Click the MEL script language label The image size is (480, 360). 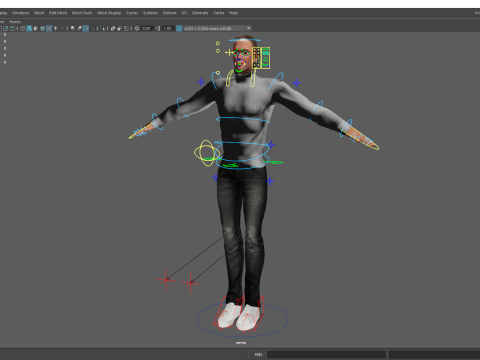click(258, 354)
